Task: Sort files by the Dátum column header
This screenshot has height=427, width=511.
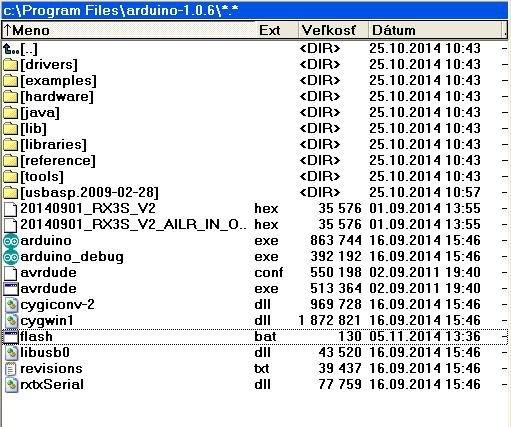Action: point(435,30)
